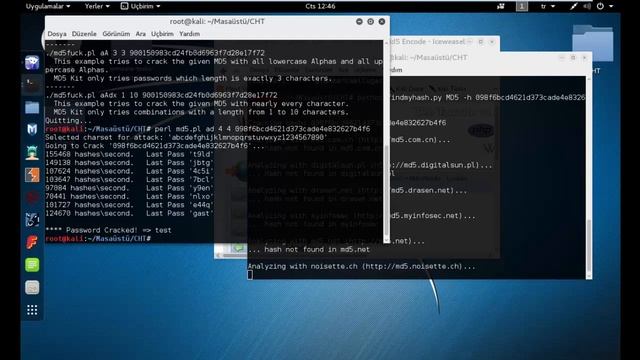Viewport: 640px width, 360px height.
Task: Launch Armitage from the dock
Action: pos(32,152)
